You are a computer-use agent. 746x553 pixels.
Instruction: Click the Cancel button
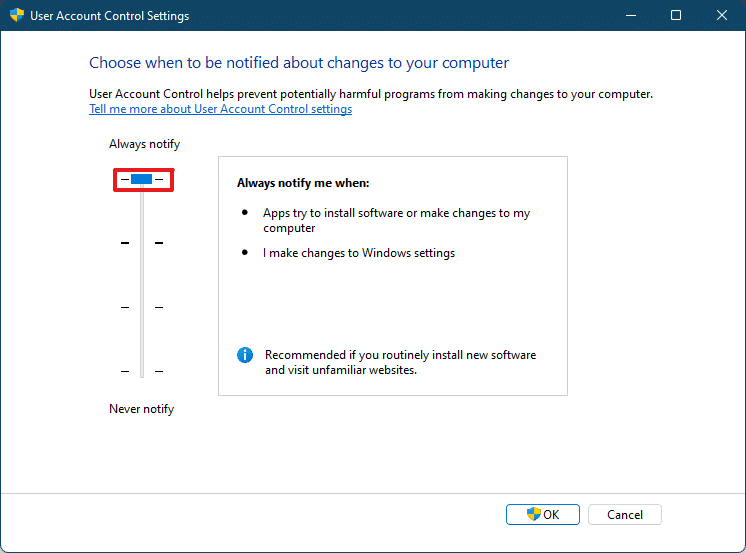click(625, 514)
